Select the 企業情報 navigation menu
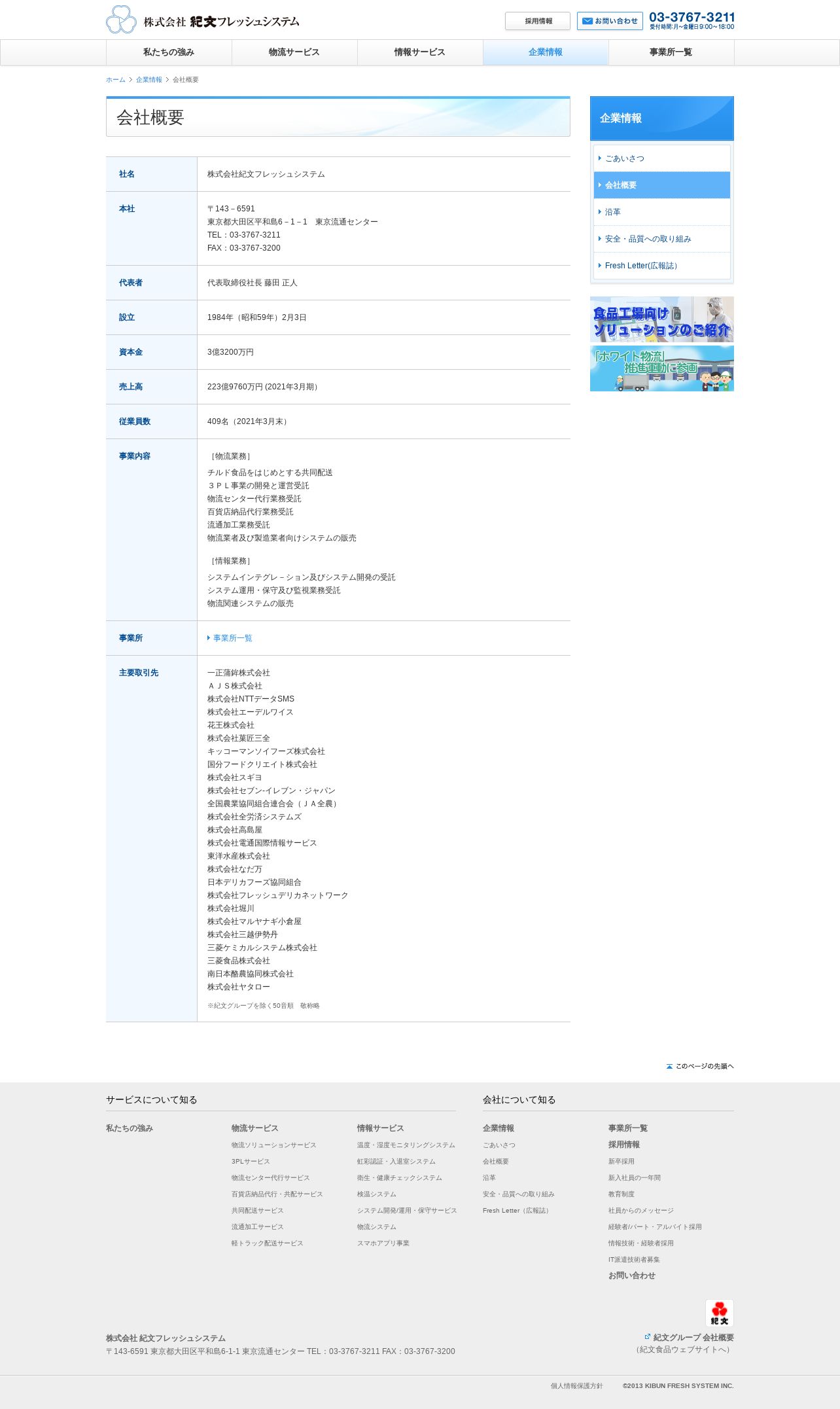 (546, 52)
